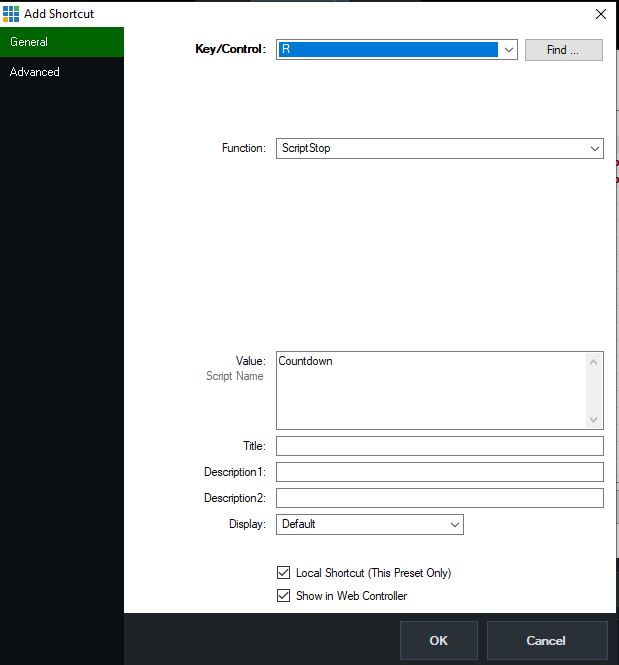Viewport: 619px width, 665px height.
Task: Click the Key/Control field containing R
Action: coord(387,50)
